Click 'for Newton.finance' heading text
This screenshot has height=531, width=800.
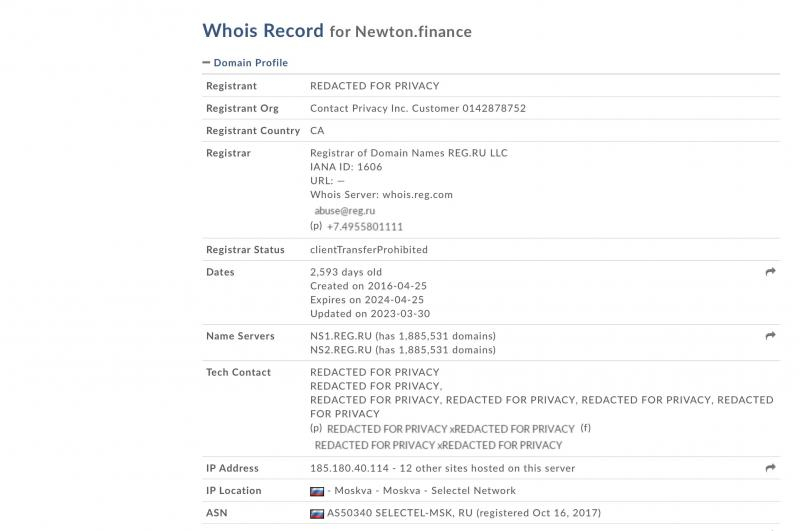(x=401, y=32)
